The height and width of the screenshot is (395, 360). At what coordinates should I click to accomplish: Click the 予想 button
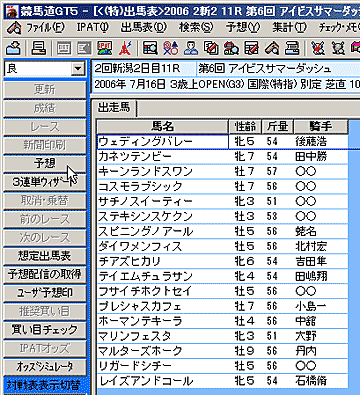pyautogui.click(x=45, y=163)
